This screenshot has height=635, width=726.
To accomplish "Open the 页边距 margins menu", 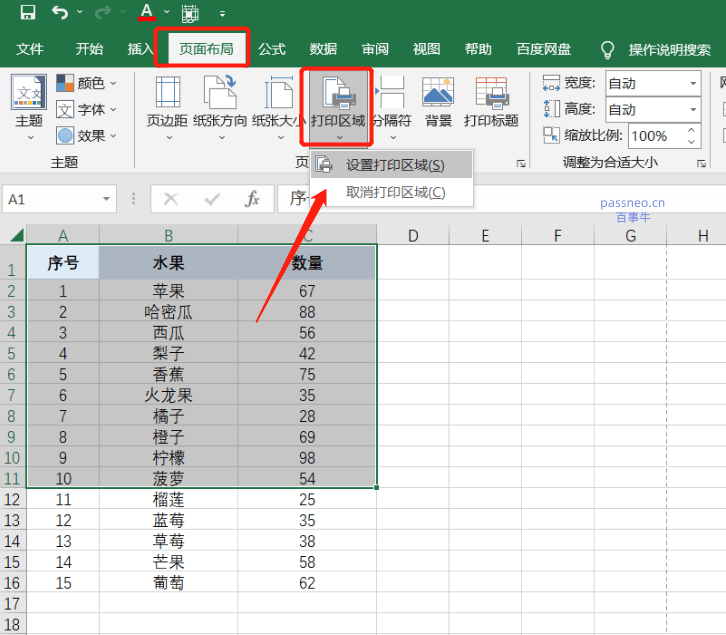I will click(168, 107).
